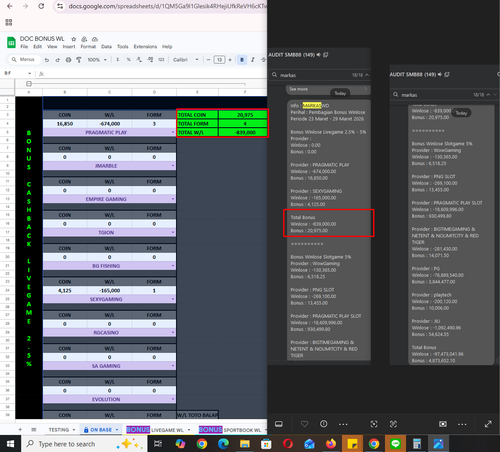Open the zoom 100% dropdown
500x452 pixels.
coord(97,60)
